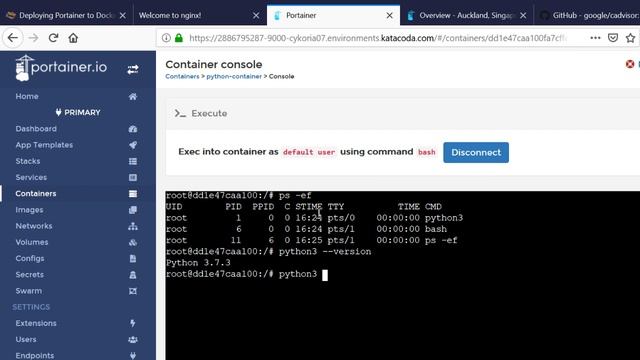
Task: Open Swarm in sidebar
Action: click(28, 291)
